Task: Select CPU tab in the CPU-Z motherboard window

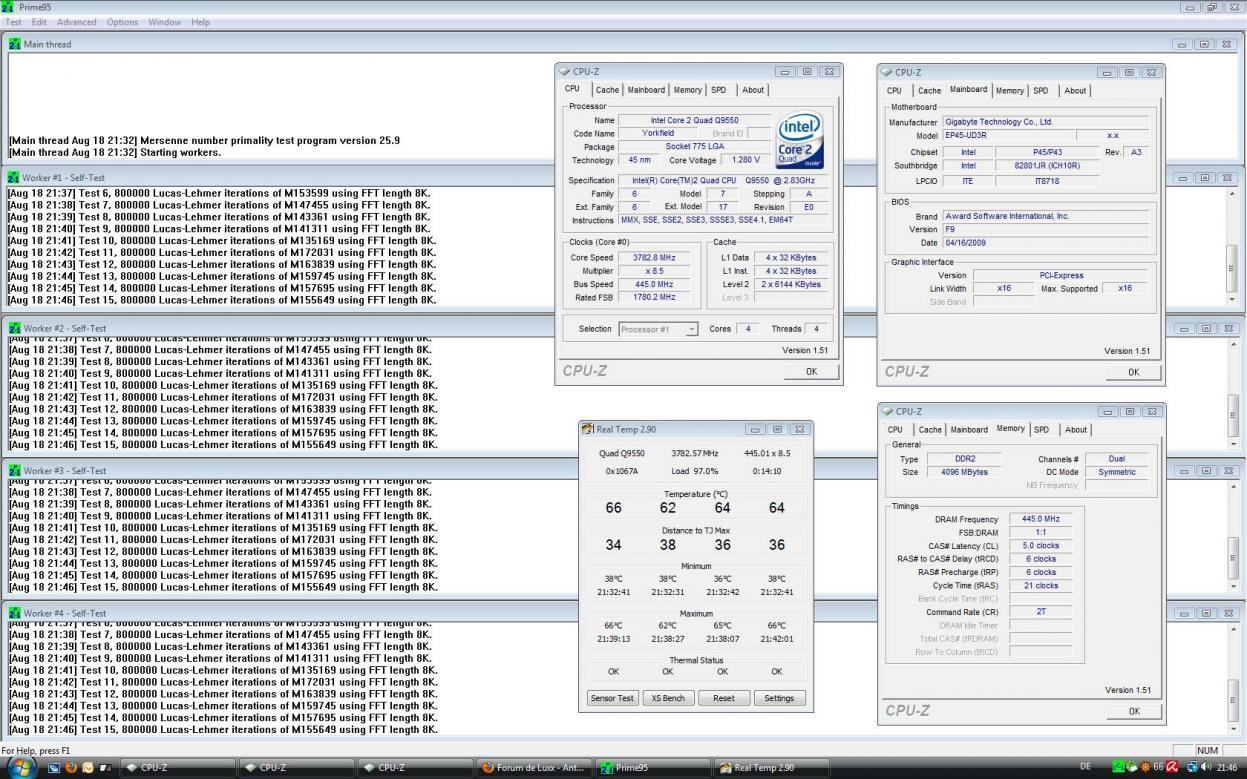Action: pos(894,90)
